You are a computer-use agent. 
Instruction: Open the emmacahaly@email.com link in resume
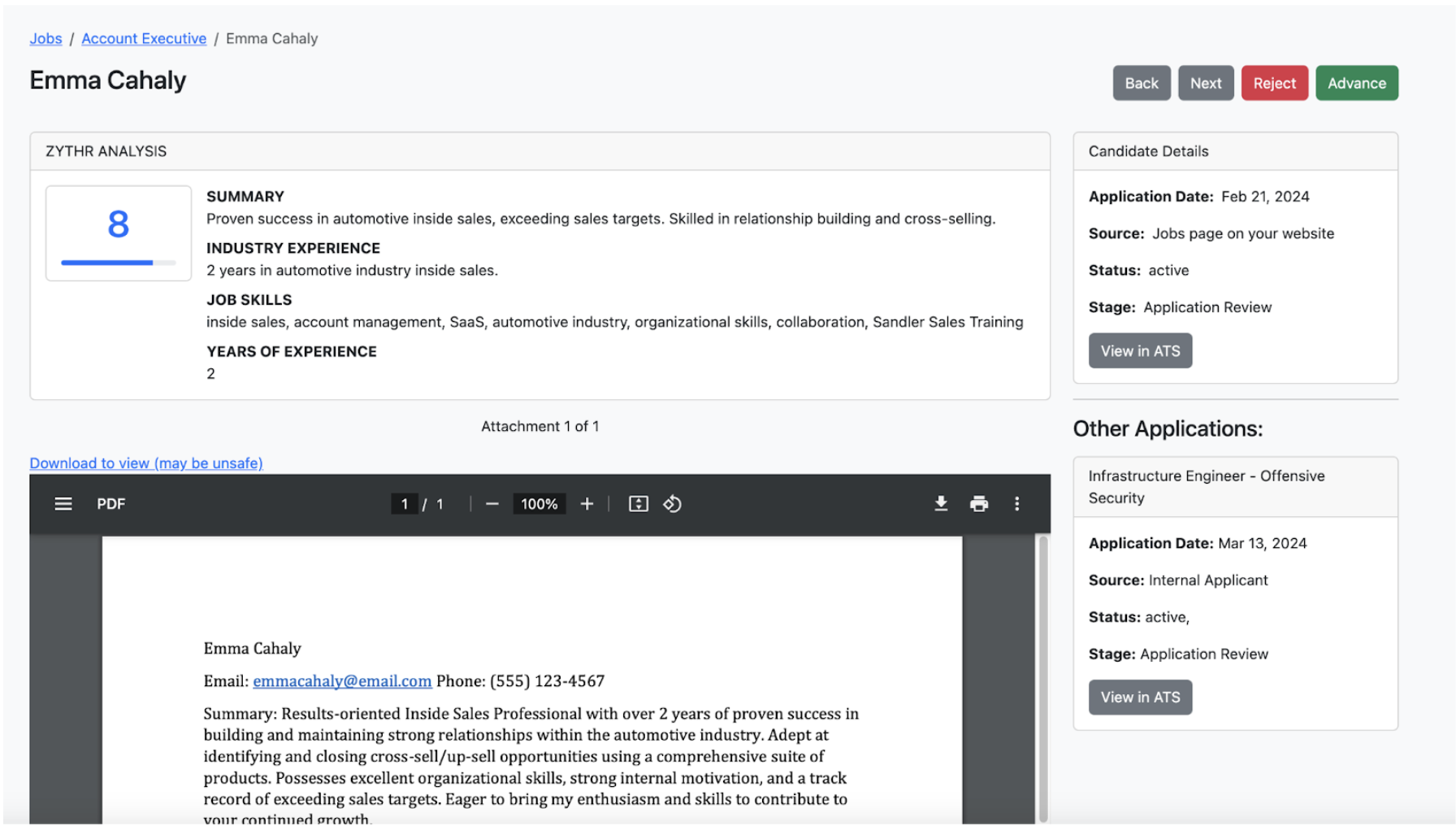point(342,680)
